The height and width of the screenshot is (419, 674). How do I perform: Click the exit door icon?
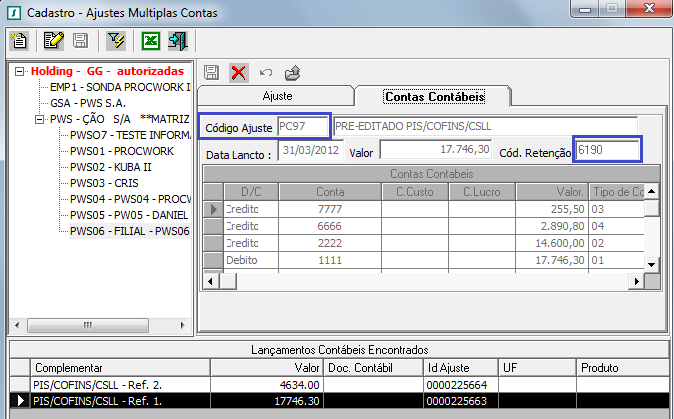[178, 41]
